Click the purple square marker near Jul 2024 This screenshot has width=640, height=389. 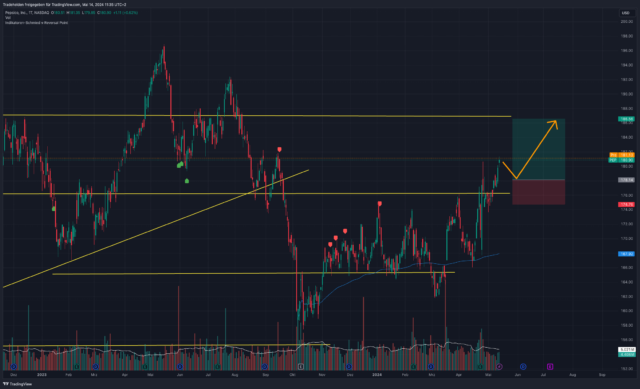[x=550, y=367]
